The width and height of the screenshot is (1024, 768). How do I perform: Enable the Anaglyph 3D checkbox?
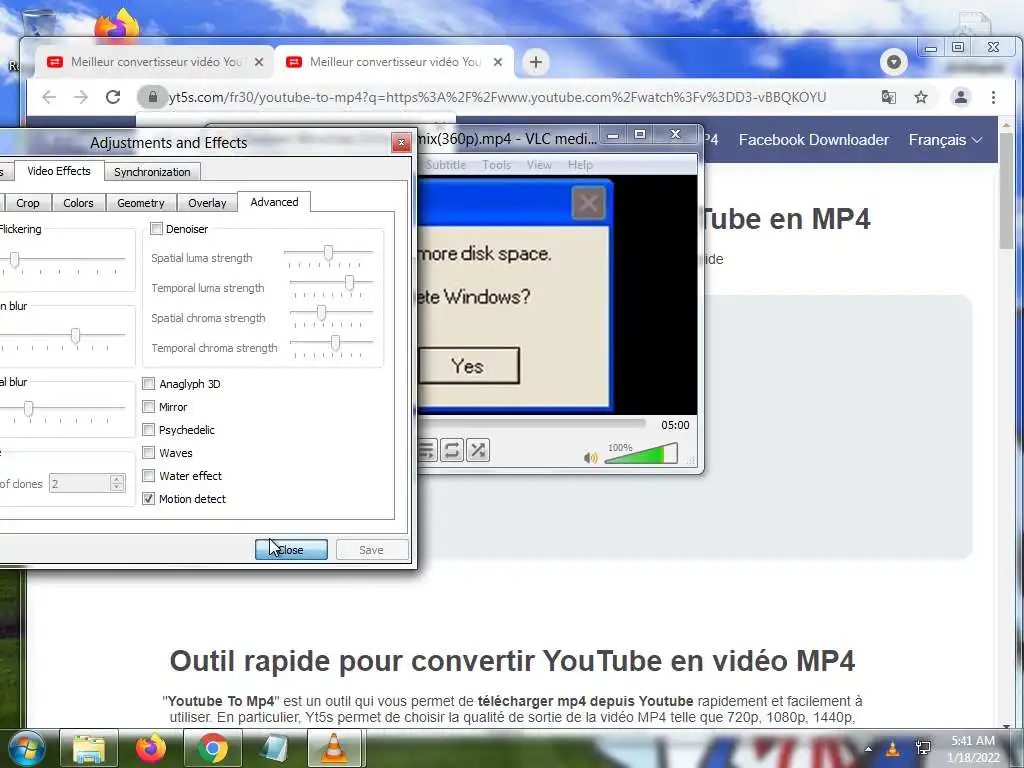click(x=149, y=384)
